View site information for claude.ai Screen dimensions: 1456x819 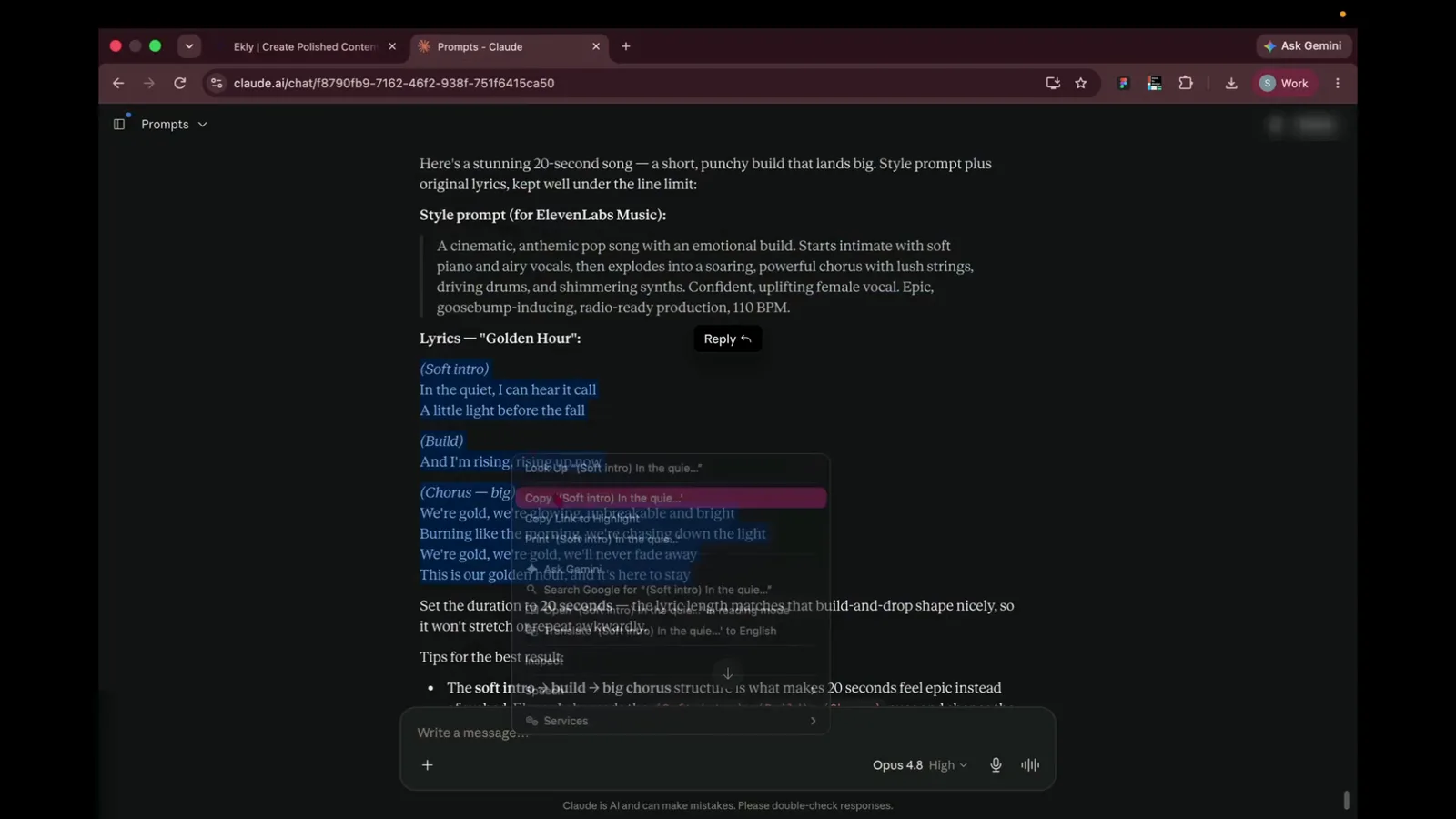[x=216, y=83]
